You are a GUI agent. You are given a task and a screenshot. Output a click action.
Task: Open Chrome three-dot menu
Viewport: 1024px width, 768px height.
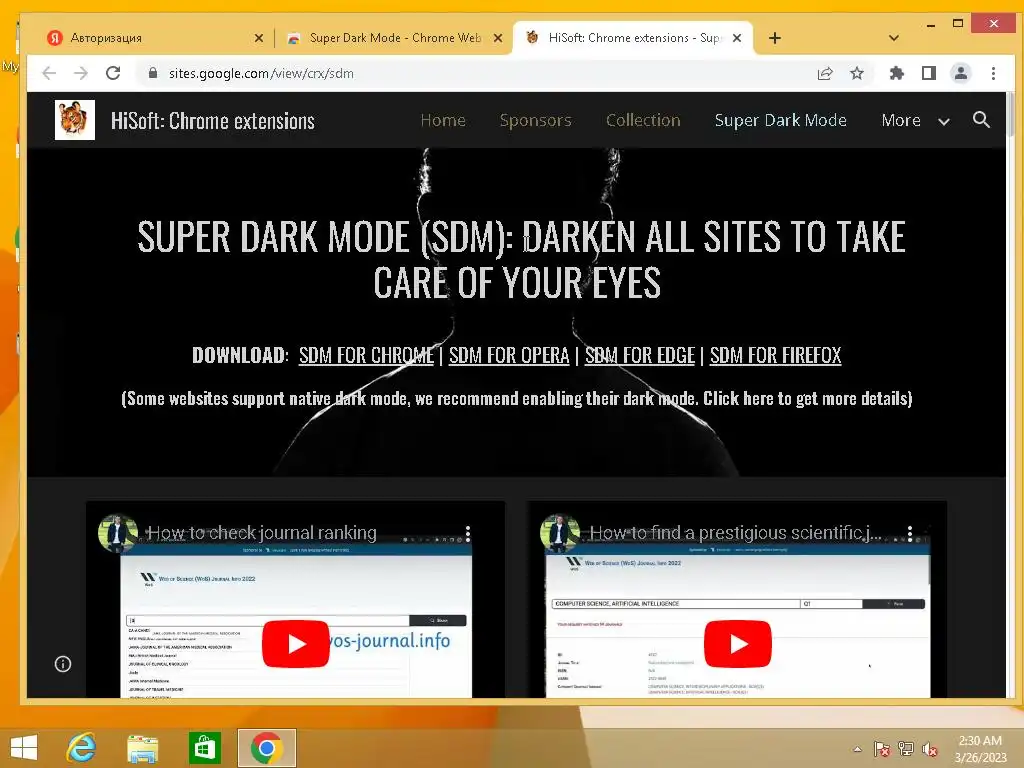(993, 73)
